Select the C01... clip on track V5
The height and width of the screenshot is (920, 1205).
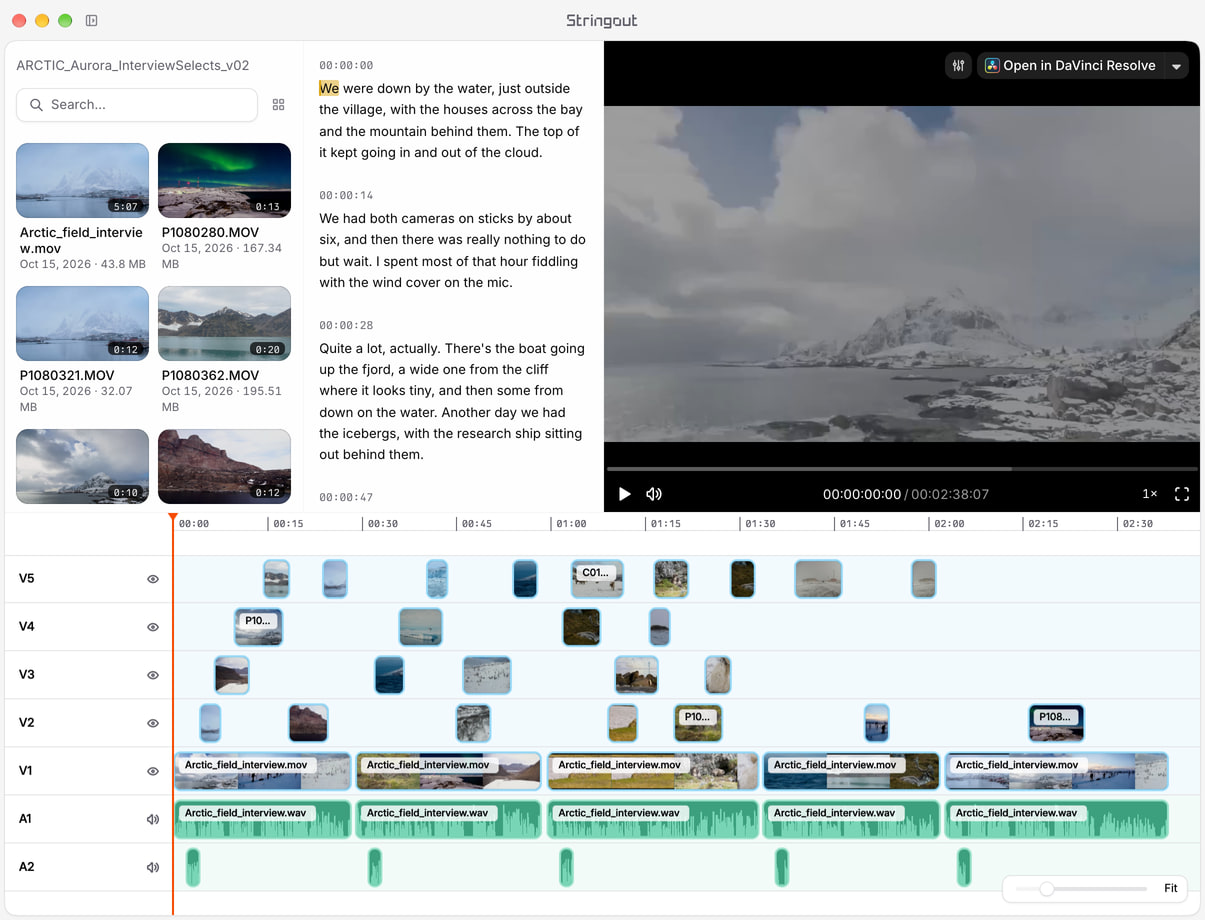[597, 579]
